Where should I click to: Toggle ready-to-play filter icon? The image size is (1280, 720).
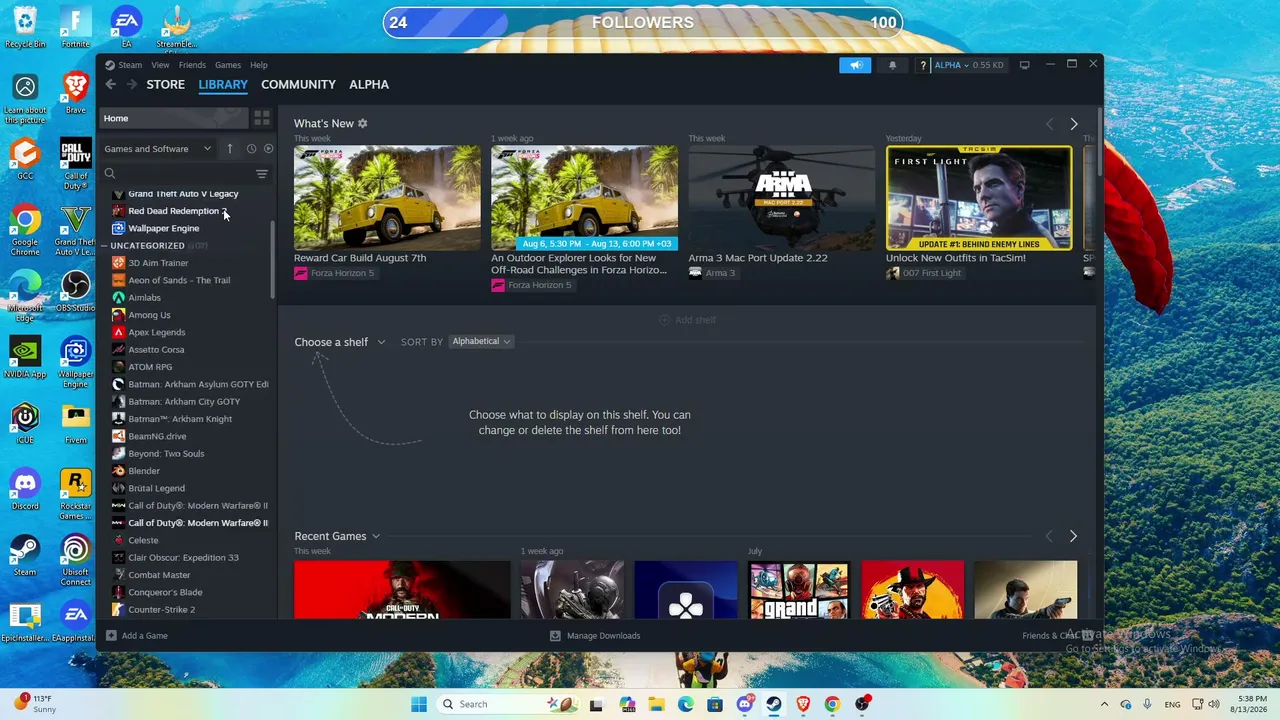coord(268,149)
